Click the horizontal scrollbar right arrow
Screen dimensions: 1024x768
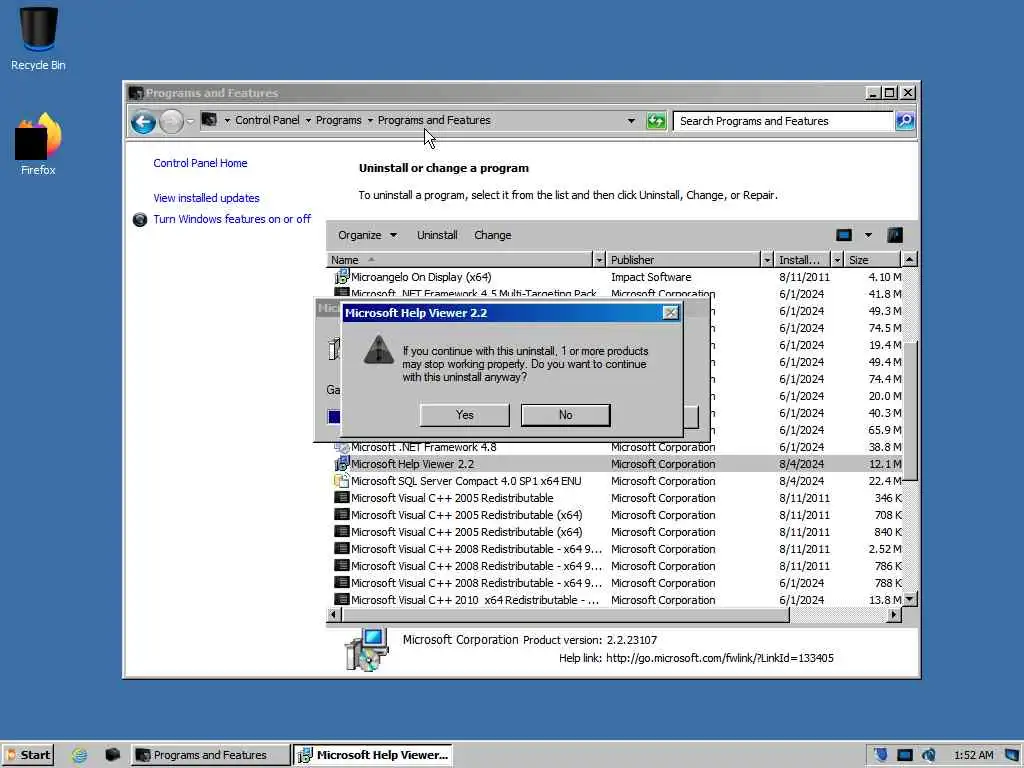tap(894, 615)
